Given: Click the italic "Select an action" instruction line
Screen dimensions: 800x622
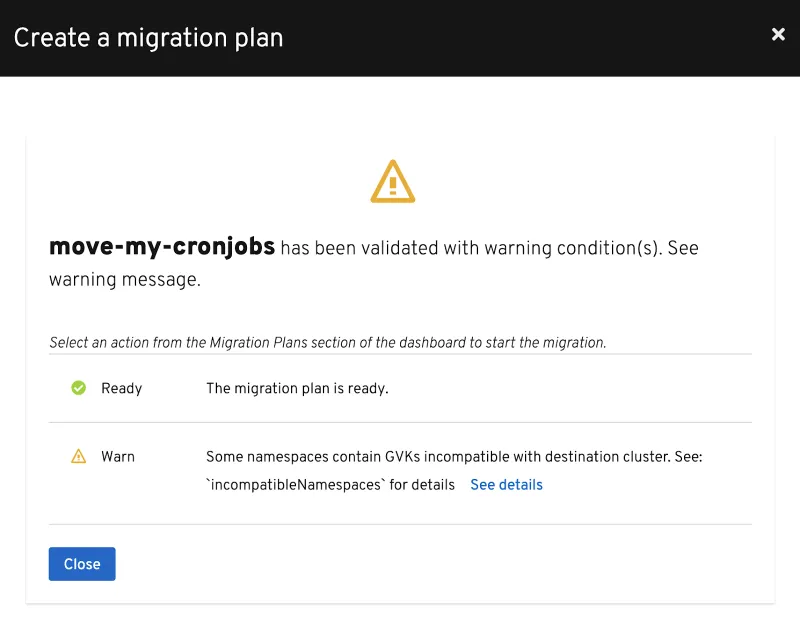Looking at the screenshot, I should click(x=327, y=342).
